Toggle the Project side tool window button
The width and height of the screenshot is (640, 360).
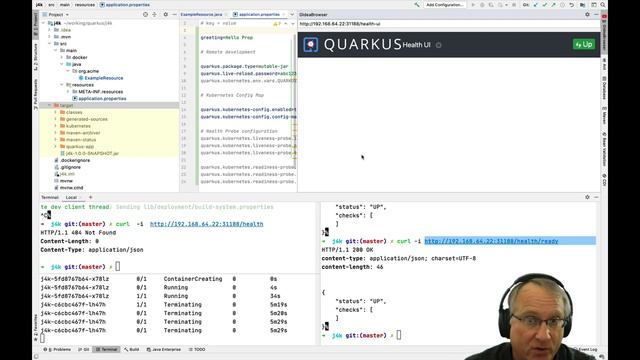coord(36,24)
